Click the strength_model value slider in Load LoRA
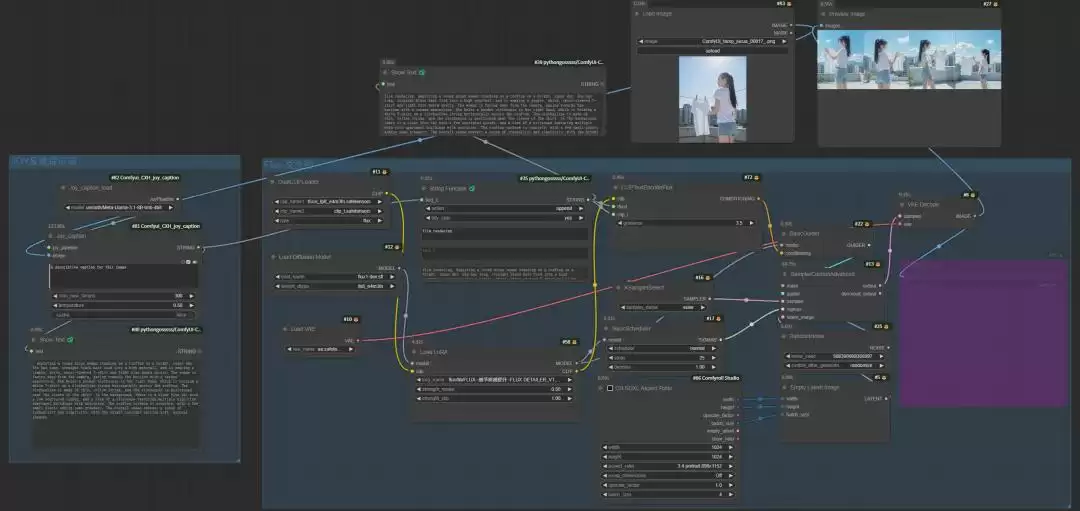Screen dimensions: 1080x511 [x=496, y=389]
